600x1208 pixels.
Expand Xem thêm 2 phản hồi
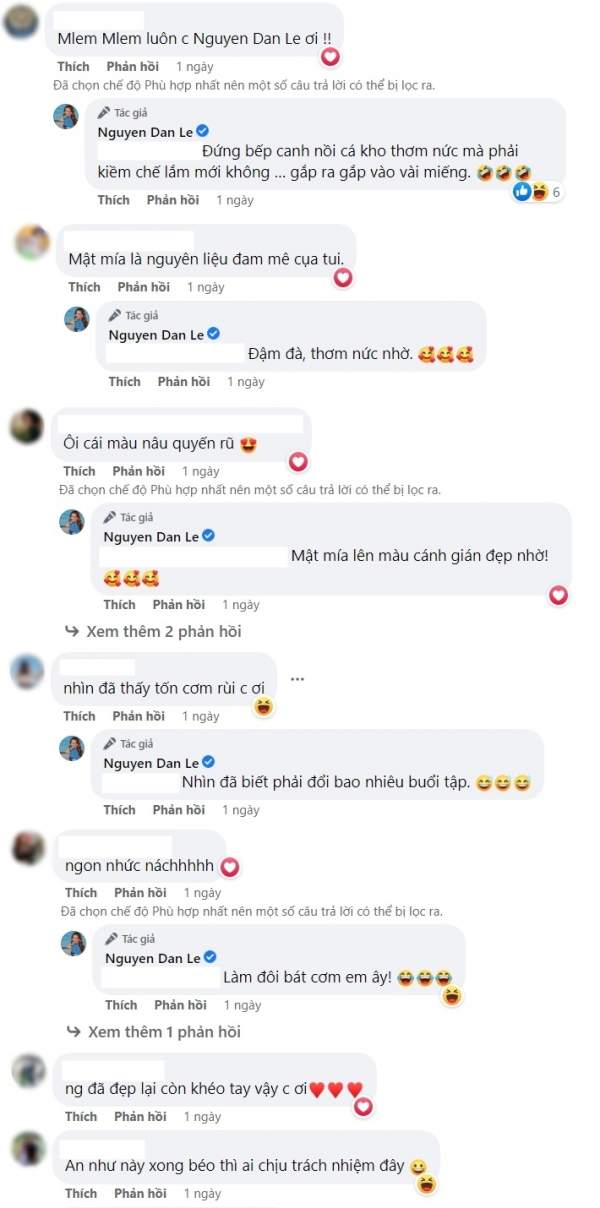[153, 632]
